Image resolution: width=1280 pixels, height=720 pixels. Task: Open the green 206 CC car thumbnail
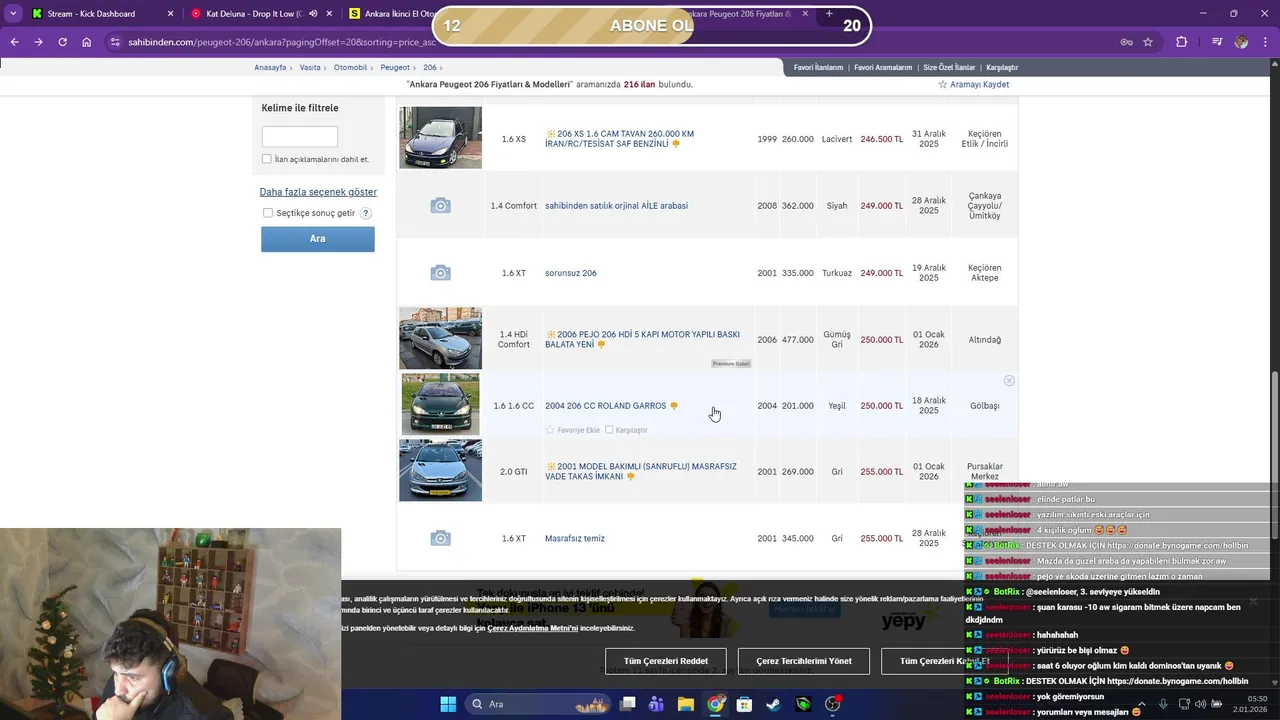[440, 405]
